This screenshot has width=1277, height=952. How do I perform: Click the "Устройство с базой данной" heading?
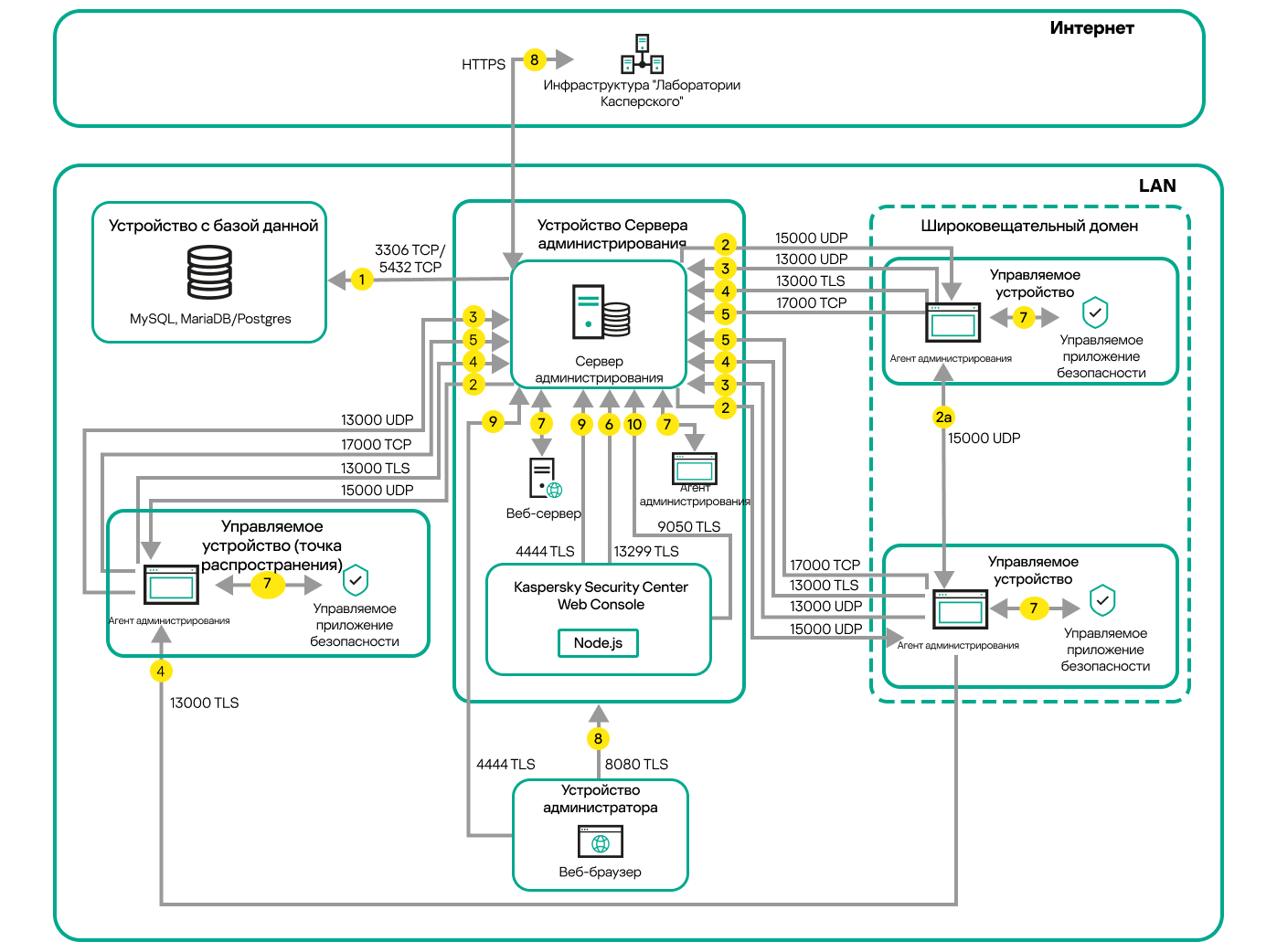(x=213, y=226)
